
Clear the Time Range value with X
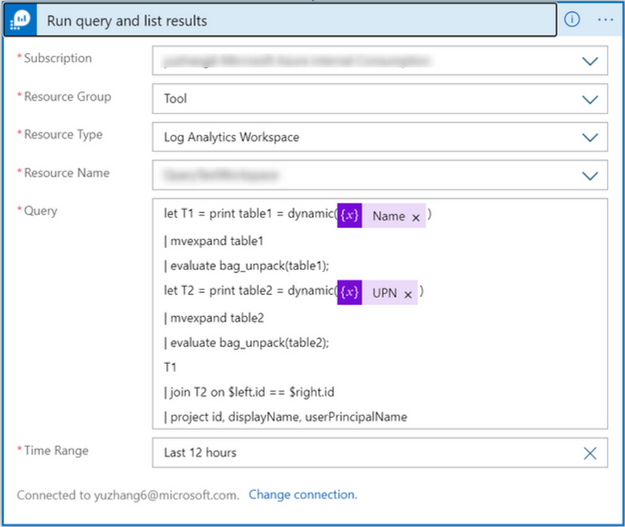pos(590,453)
